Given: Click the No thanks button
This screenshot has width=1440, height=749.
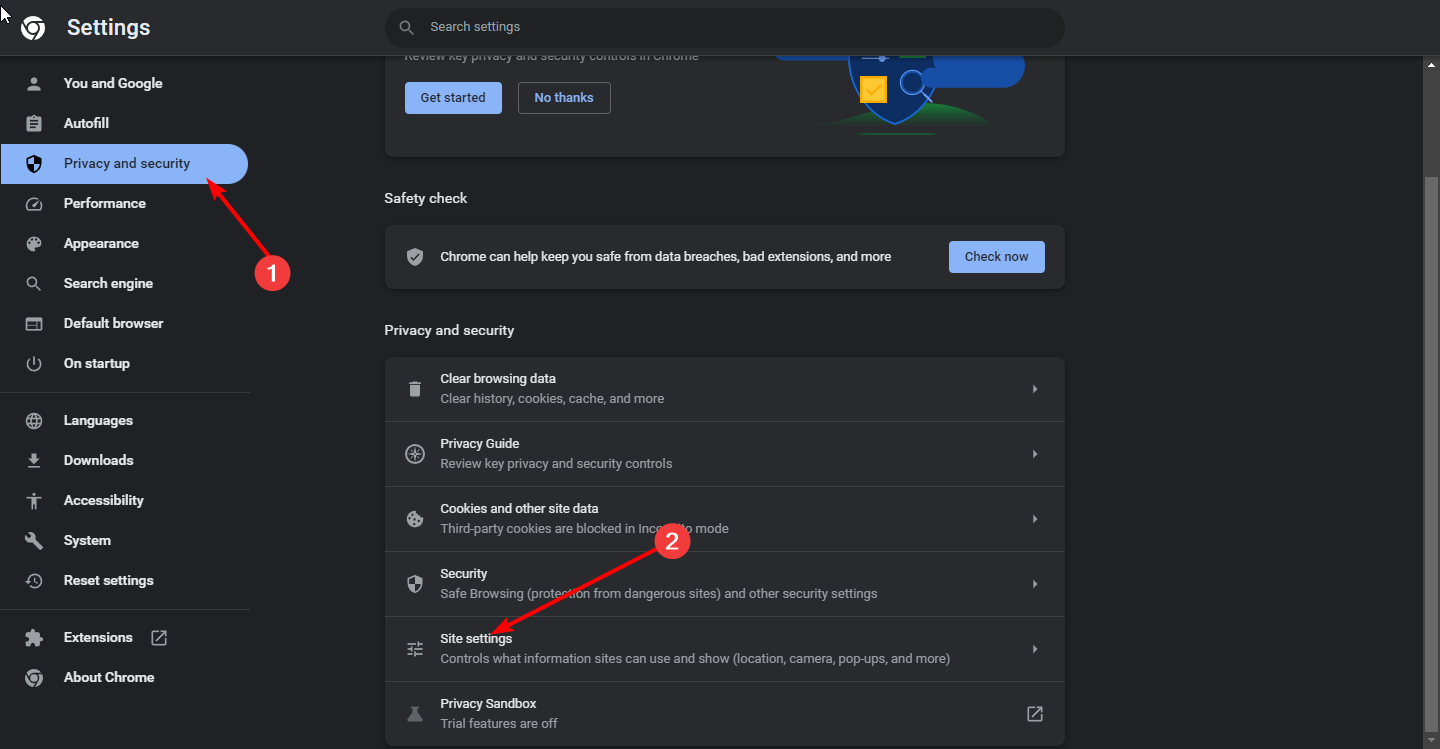Looking at the screenshot, I should tap(564, 98).
